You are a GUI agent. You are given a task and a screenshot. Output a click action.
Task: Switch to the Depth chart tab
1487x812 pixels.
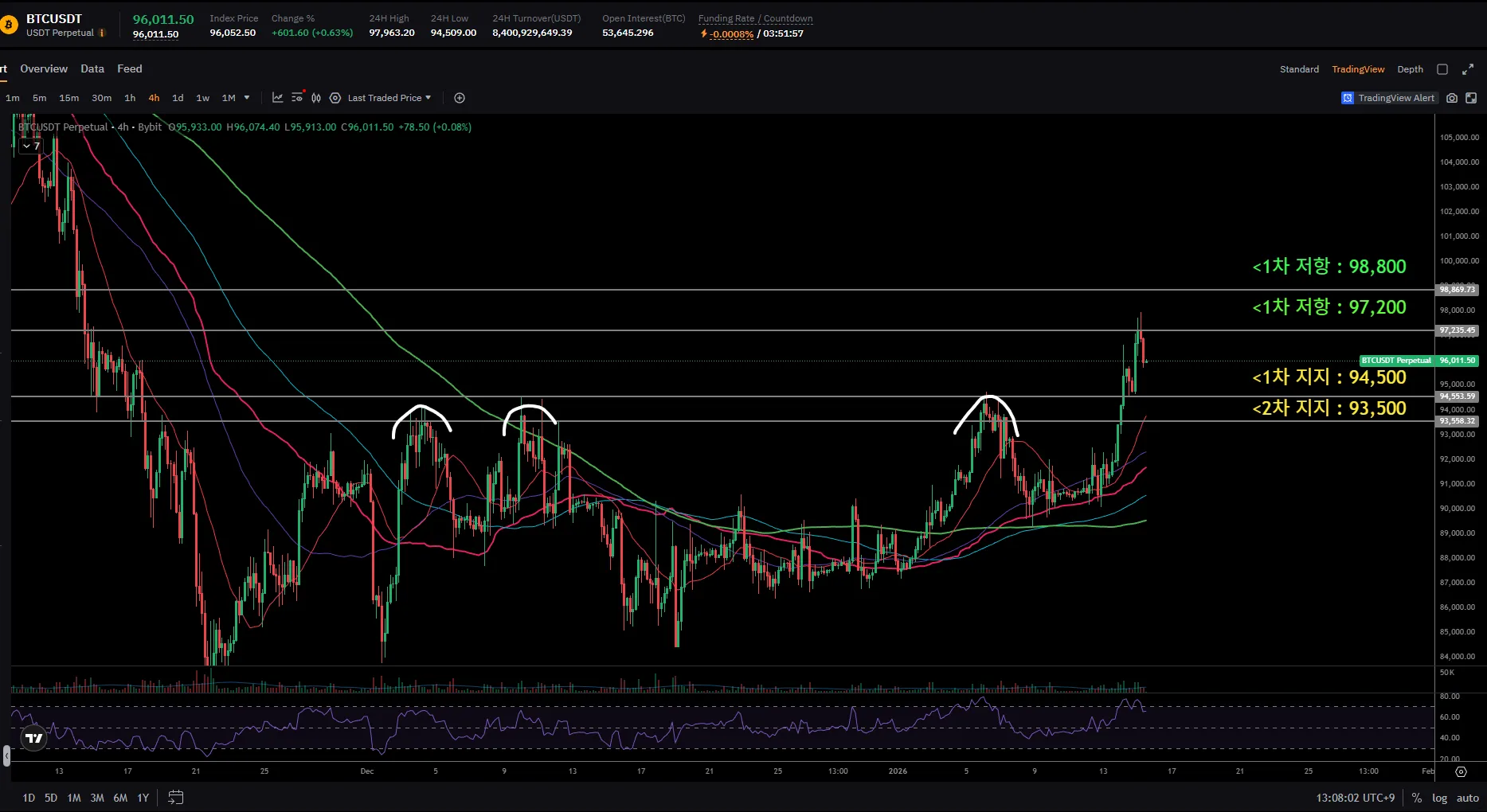(1410, 69)
